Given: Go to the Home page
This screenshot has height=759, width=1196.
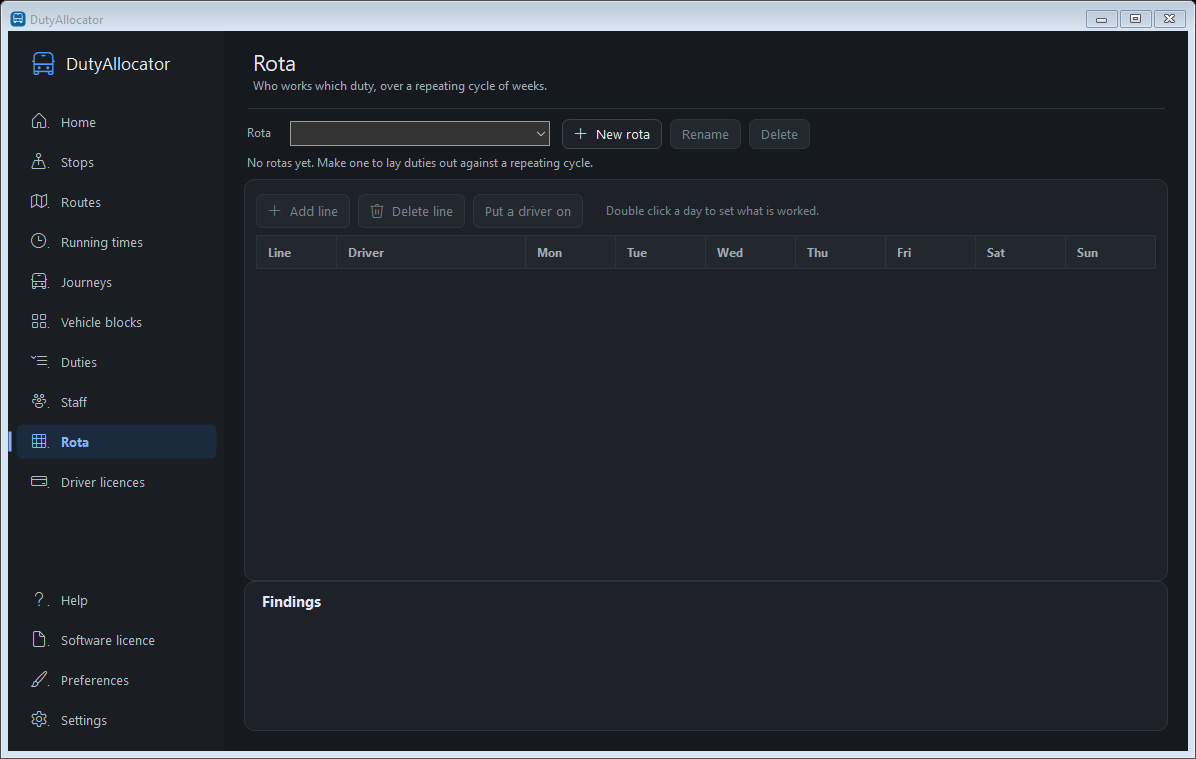Looking at the screenshot, I should tap(117, 122).
